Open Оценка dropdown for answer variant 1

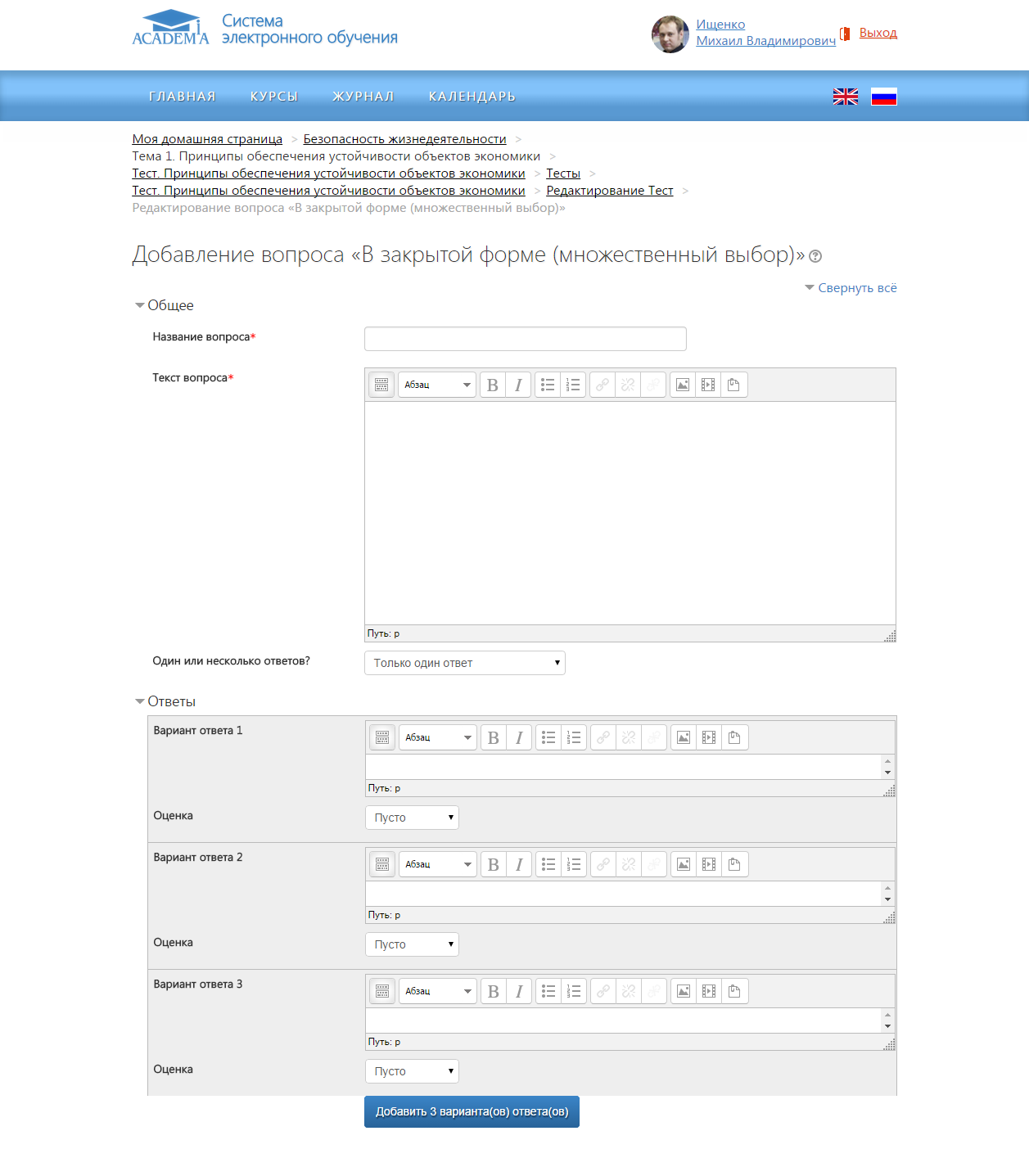[x=412, y=818]
